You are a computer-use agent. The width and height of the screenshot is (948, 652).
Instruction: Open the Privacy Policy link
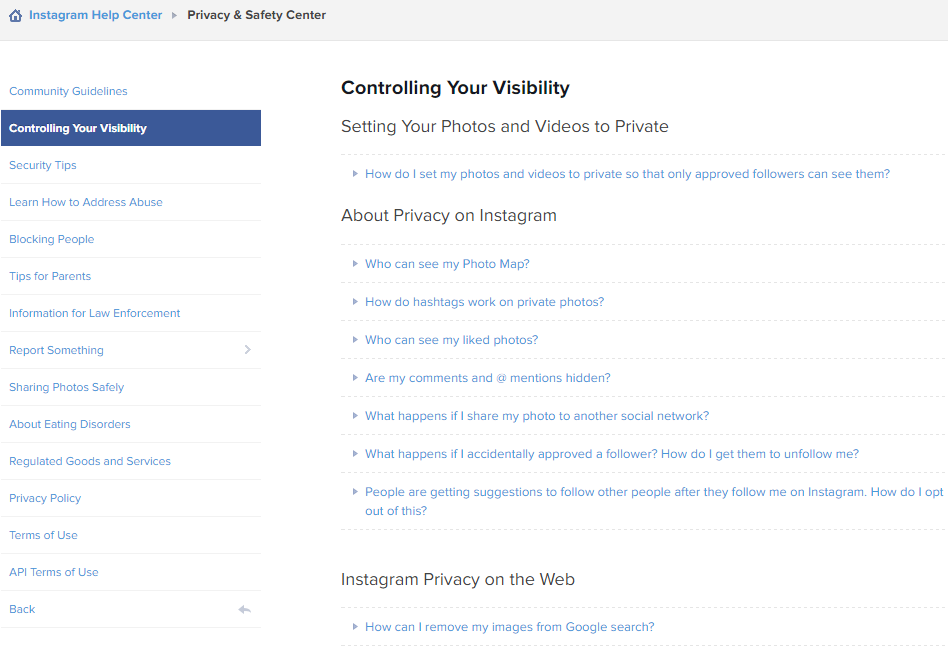pyautogui.click(x=45, y=498)
